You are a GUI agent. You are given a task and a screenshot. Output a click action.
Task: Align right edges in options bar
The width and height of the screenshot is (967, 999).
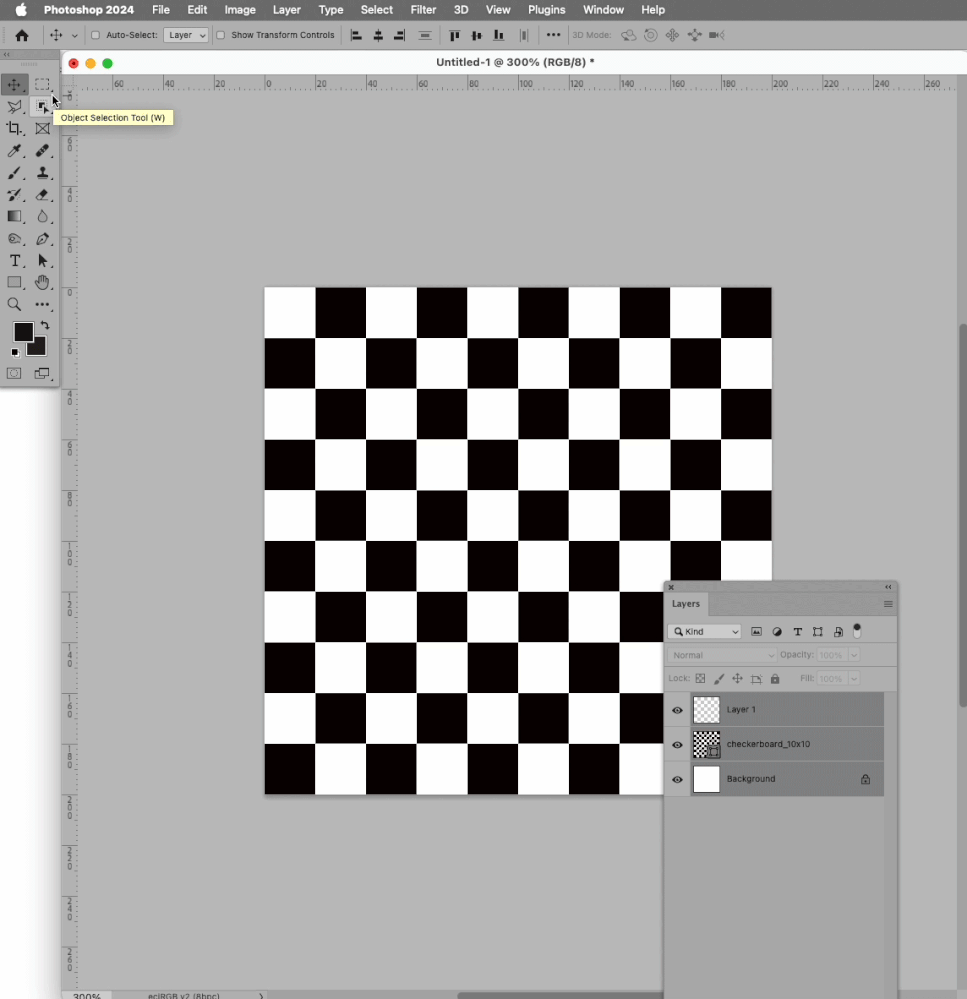[399, 36]
